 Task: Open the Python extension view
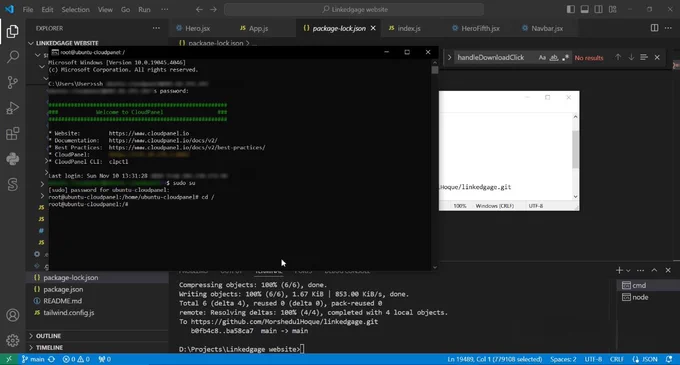click(x=13, y=159)
